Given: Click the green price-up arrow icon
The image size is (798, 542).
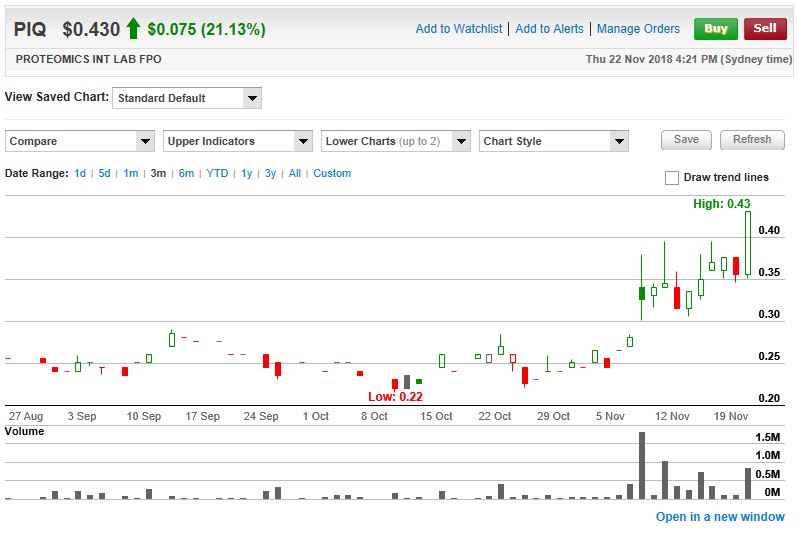Looking at the screenshot, I should 133,28.
